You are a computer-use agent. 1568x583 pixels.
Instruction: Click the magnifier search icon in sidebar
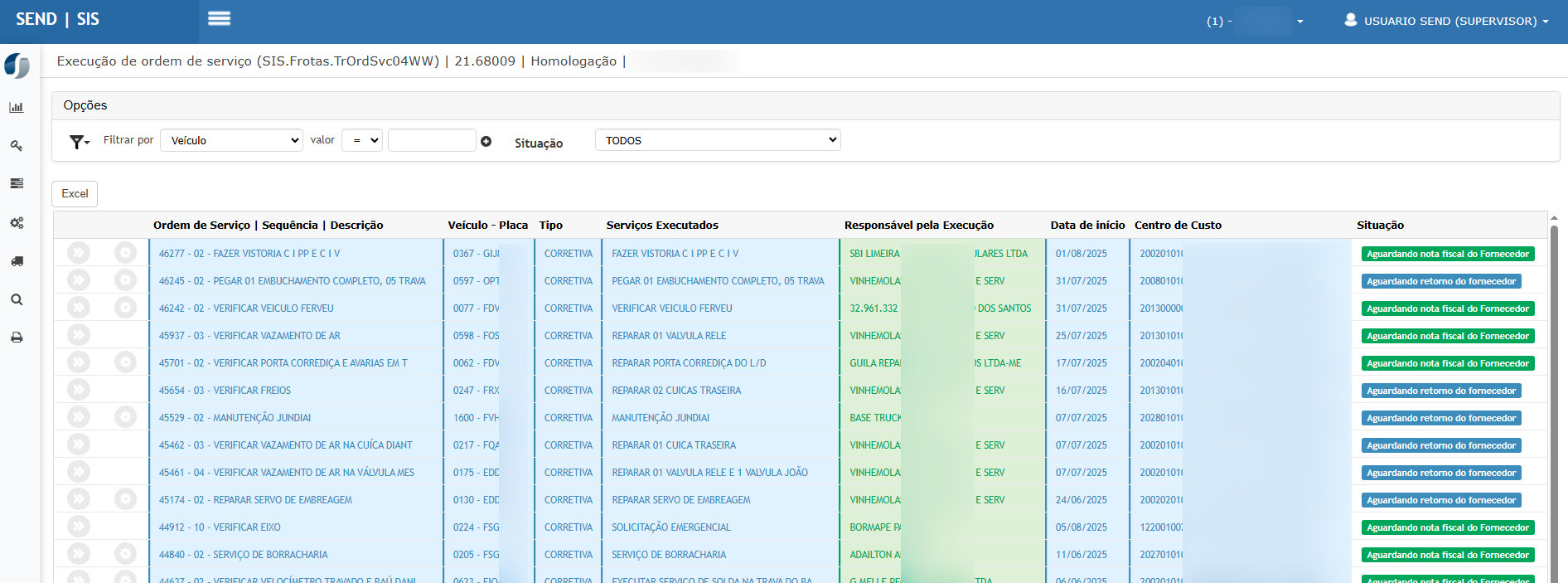coord(17,299)
